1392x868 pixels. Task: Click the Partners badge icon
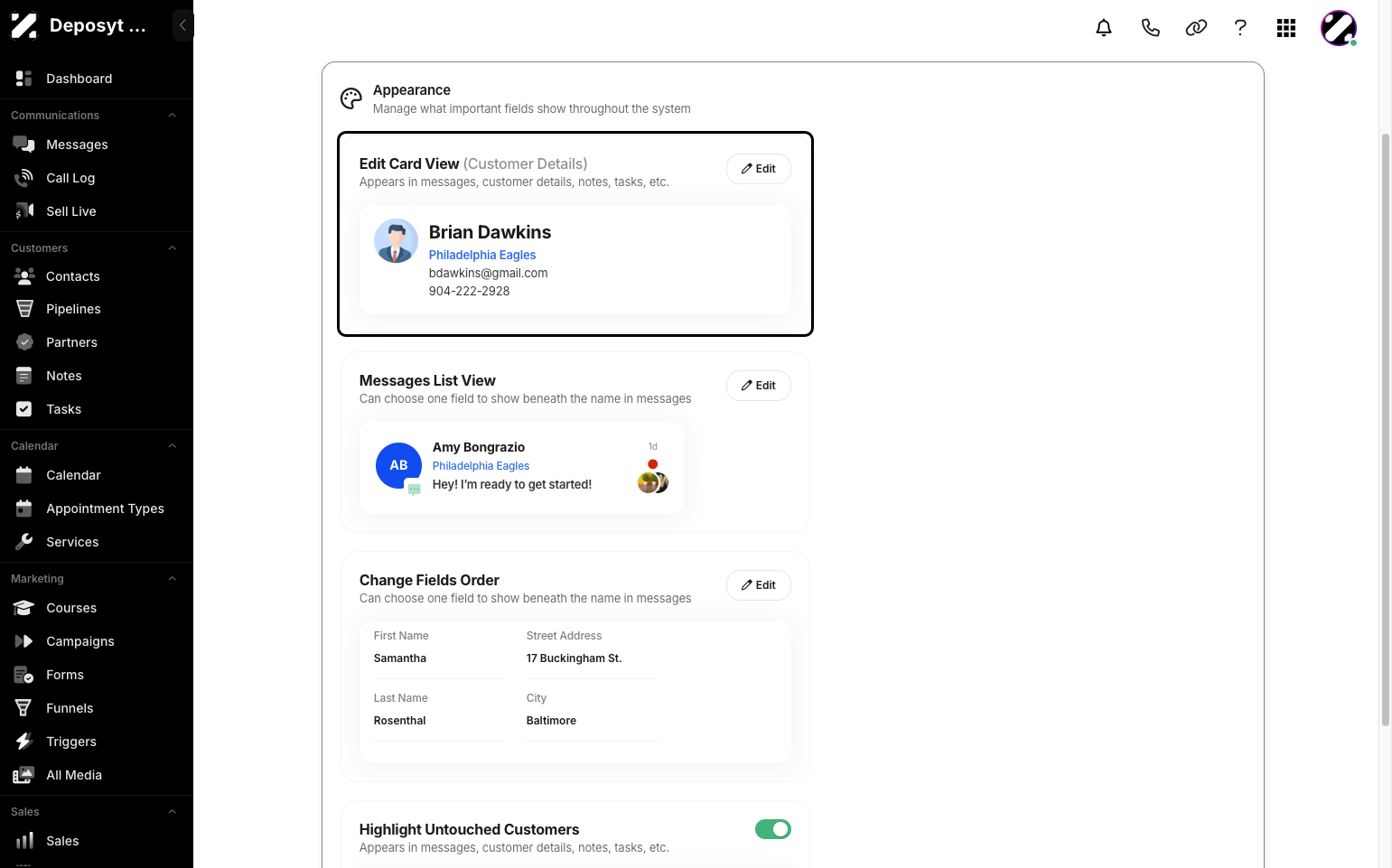(24, 342)
